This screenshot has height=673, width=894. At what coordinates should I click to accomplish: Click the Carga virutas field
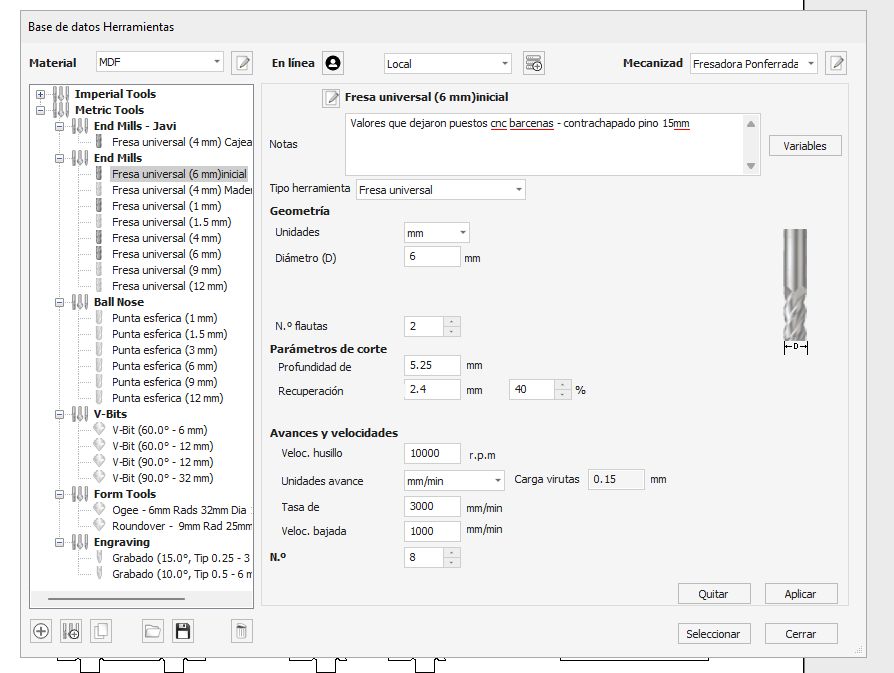coord(616,479)
